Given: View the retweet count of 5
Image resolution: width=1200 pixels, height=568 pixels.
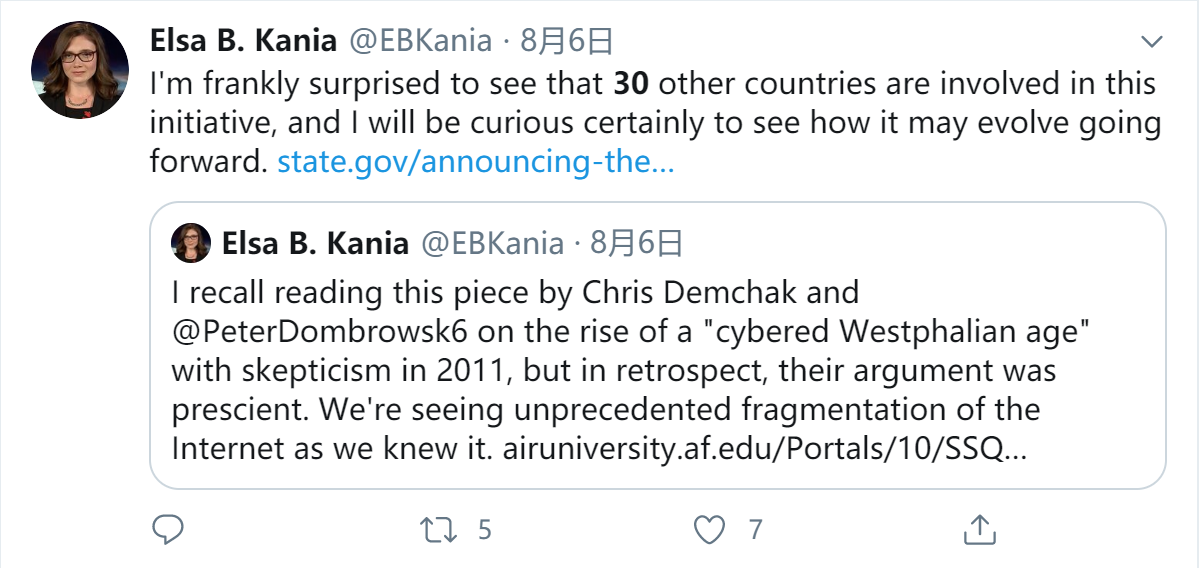Looking at the screenshot, I should click(x=485, y=529).
